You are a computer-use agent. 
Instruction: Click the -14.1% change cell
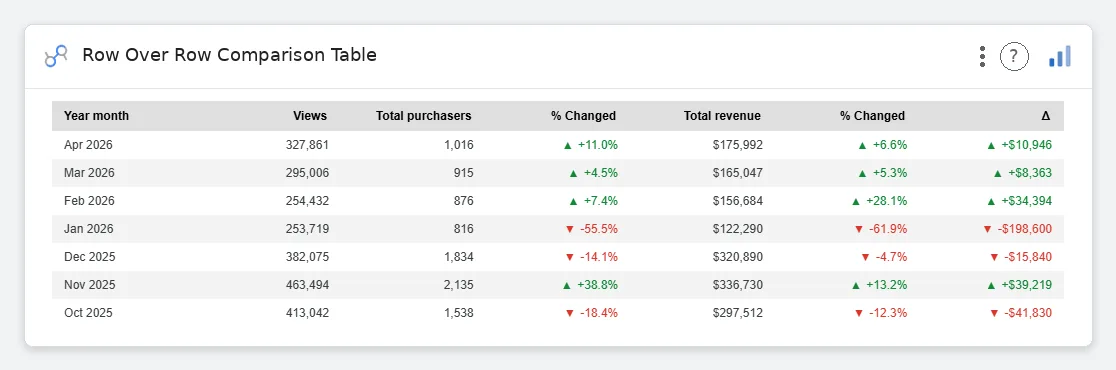[591, 257]
